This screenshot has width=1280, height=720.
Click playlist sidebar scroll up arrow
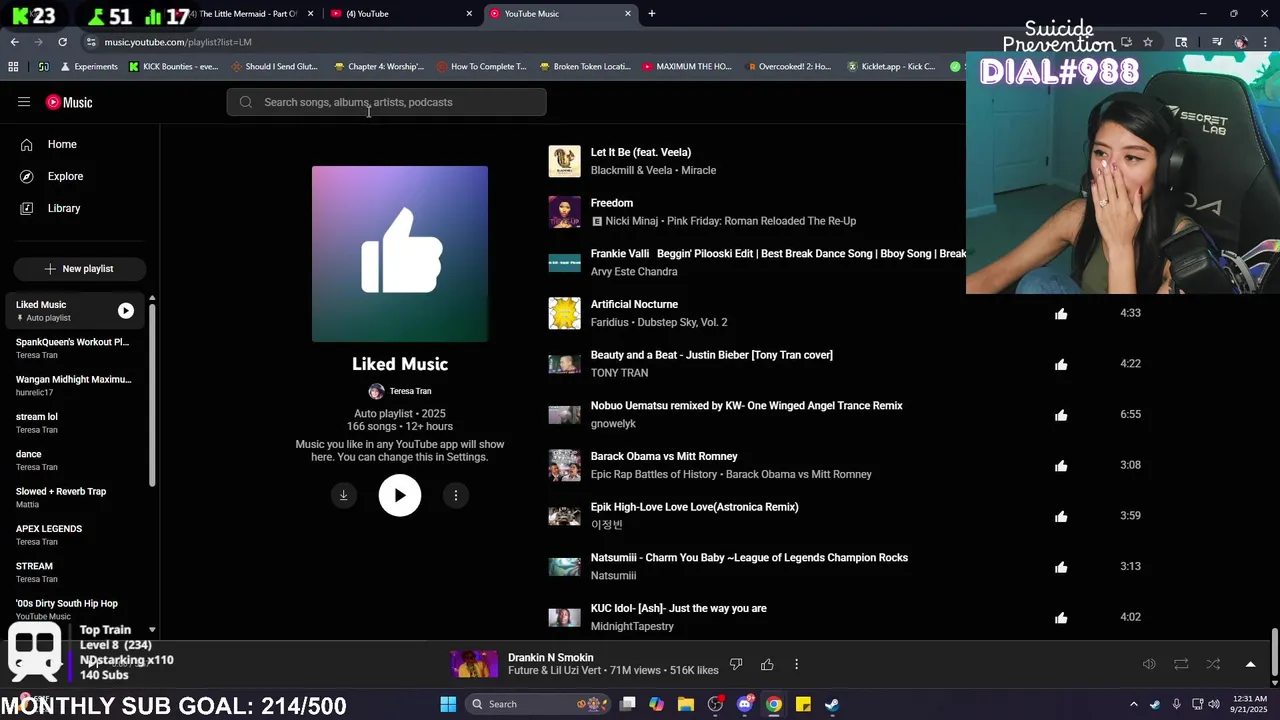tap(152, 298)
